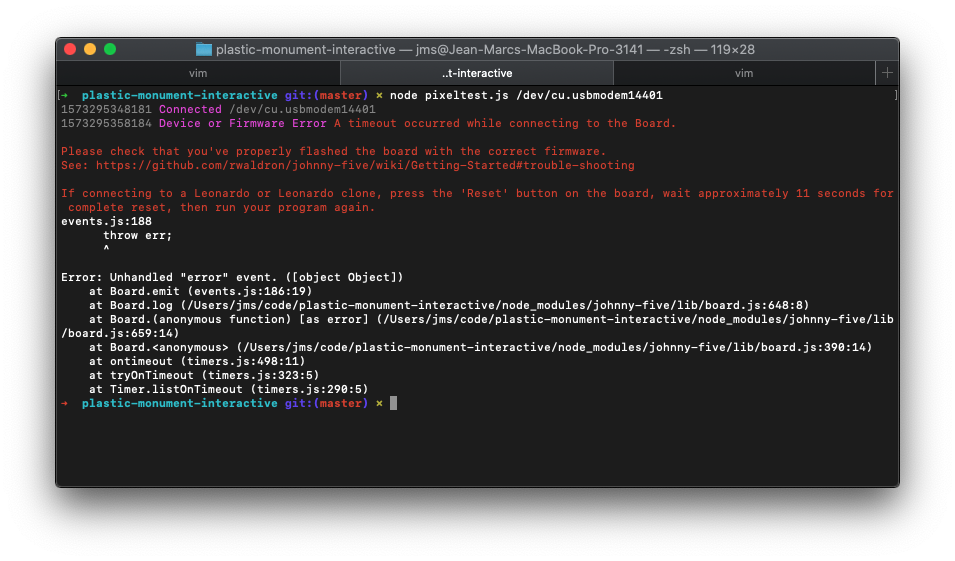Minimize the terminal with yellow button
This screenshot has height=561, width=955.
click(x=90, y=49)
